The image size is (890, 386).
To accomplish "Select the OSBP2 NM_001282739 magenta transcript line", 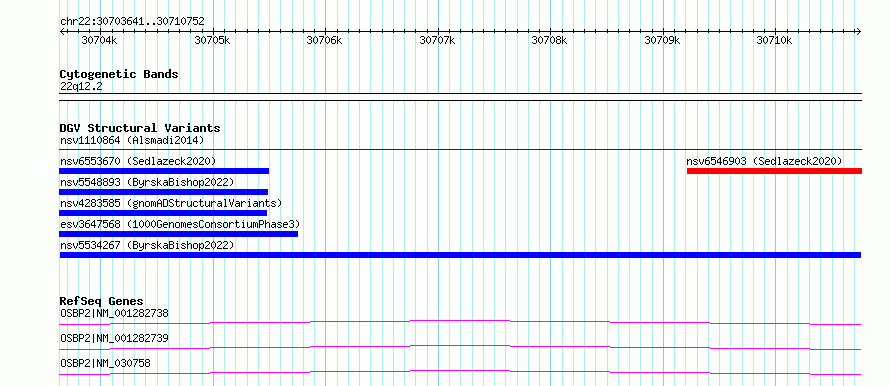I will pos(460,347).
